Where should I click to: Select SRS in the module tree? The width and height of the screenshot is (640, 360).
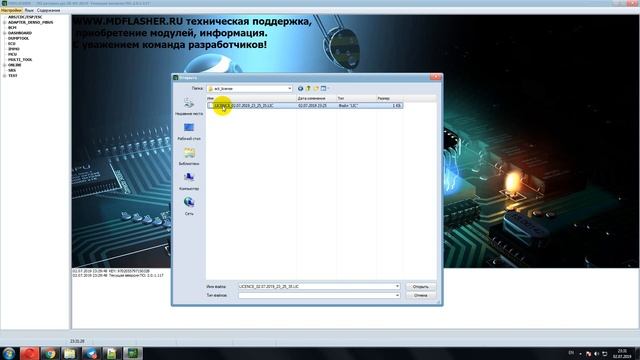point(12,70)
